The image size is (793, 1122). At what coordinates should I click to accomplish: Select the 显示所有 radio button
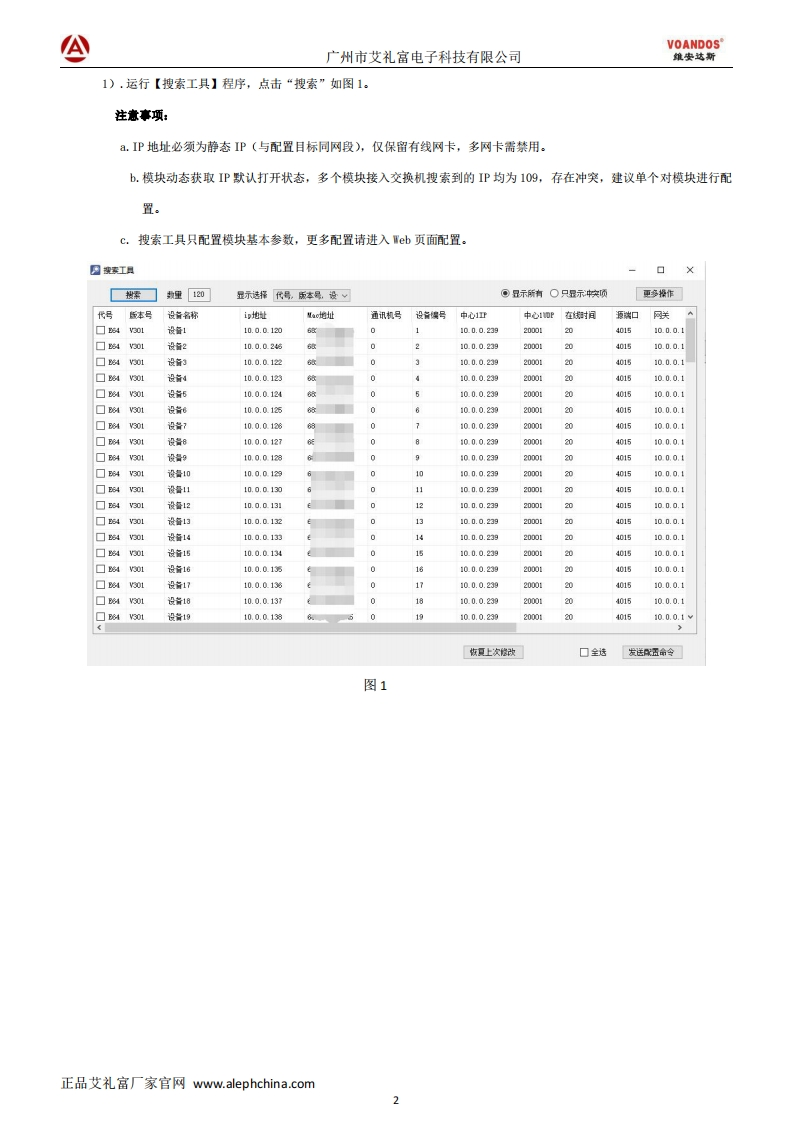[x=505, y=294]
